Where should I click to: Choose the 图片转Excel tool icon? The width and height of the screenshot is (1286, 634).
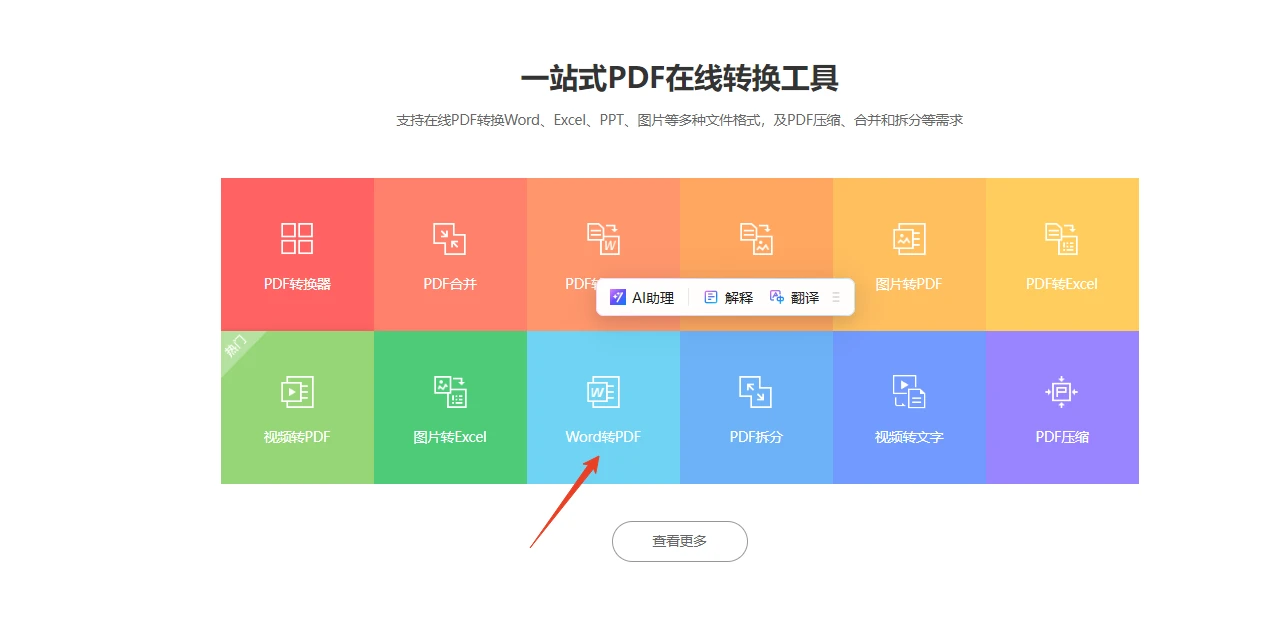point(450,391)
